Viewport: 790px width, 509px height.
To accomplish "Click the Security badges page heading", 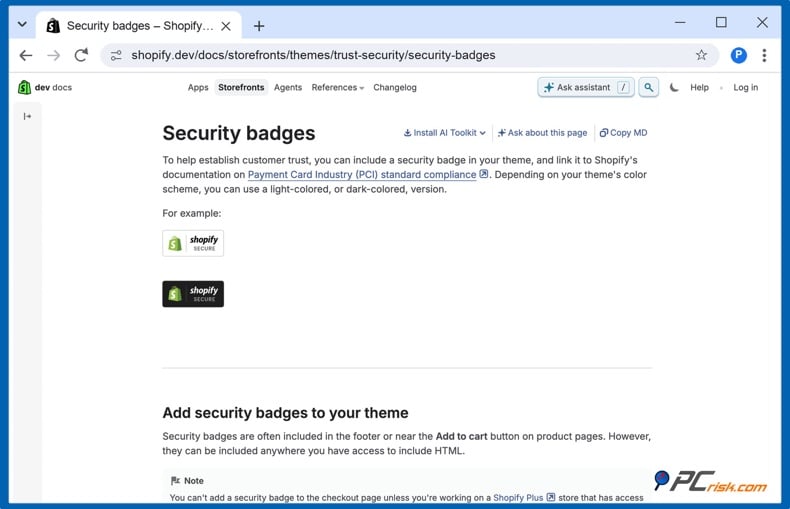I will point(239,133).
